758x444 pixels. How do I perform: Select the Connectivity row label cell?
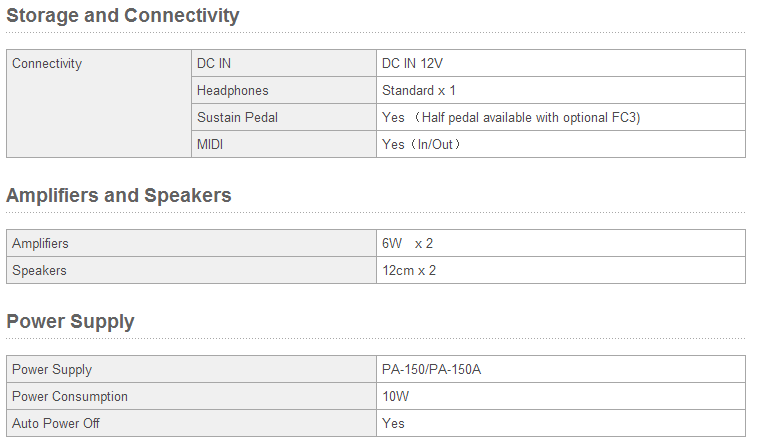(47, 64)
